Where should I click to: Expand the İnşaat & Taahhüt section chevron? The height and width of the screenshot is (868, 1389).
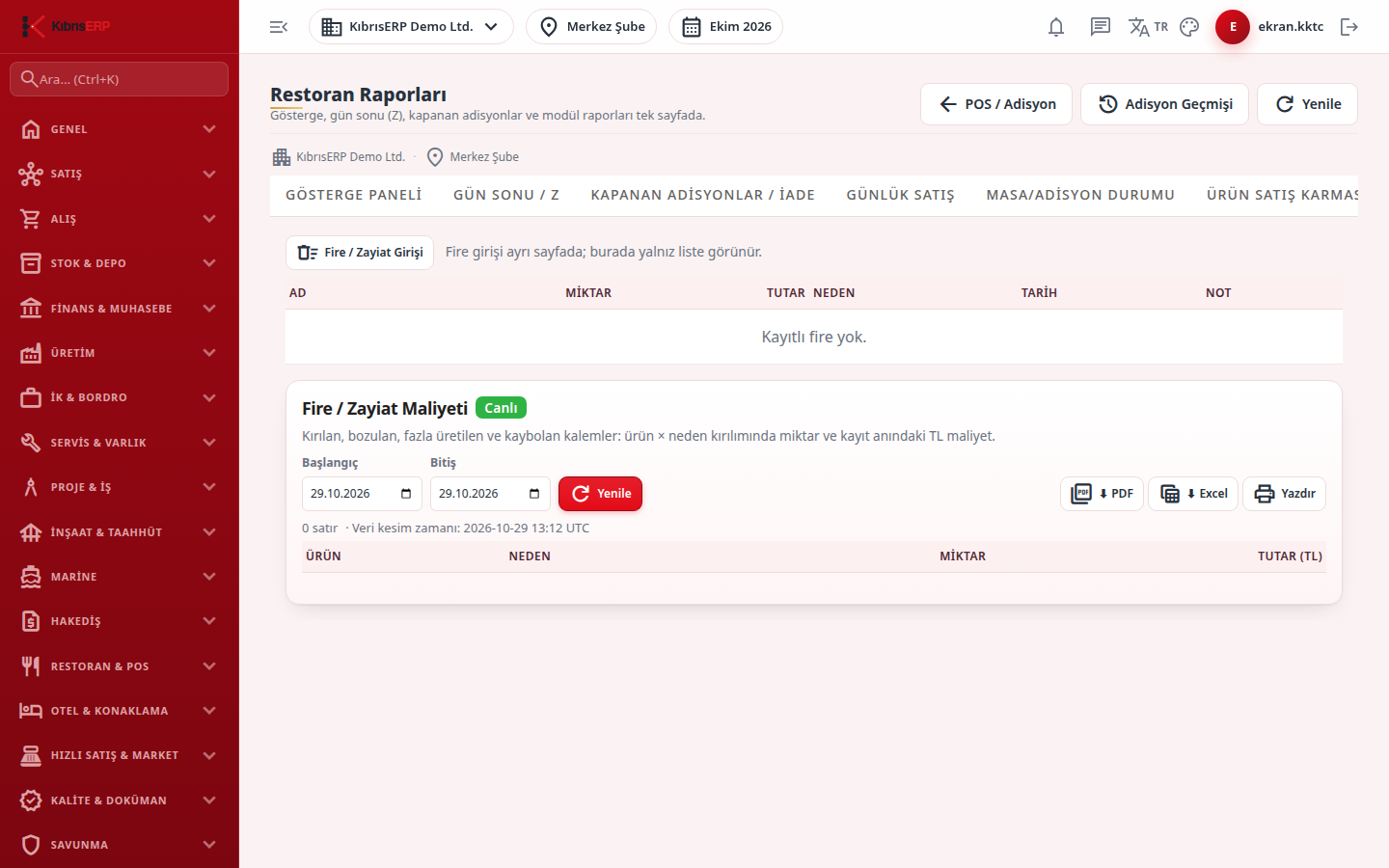[209, 532]
